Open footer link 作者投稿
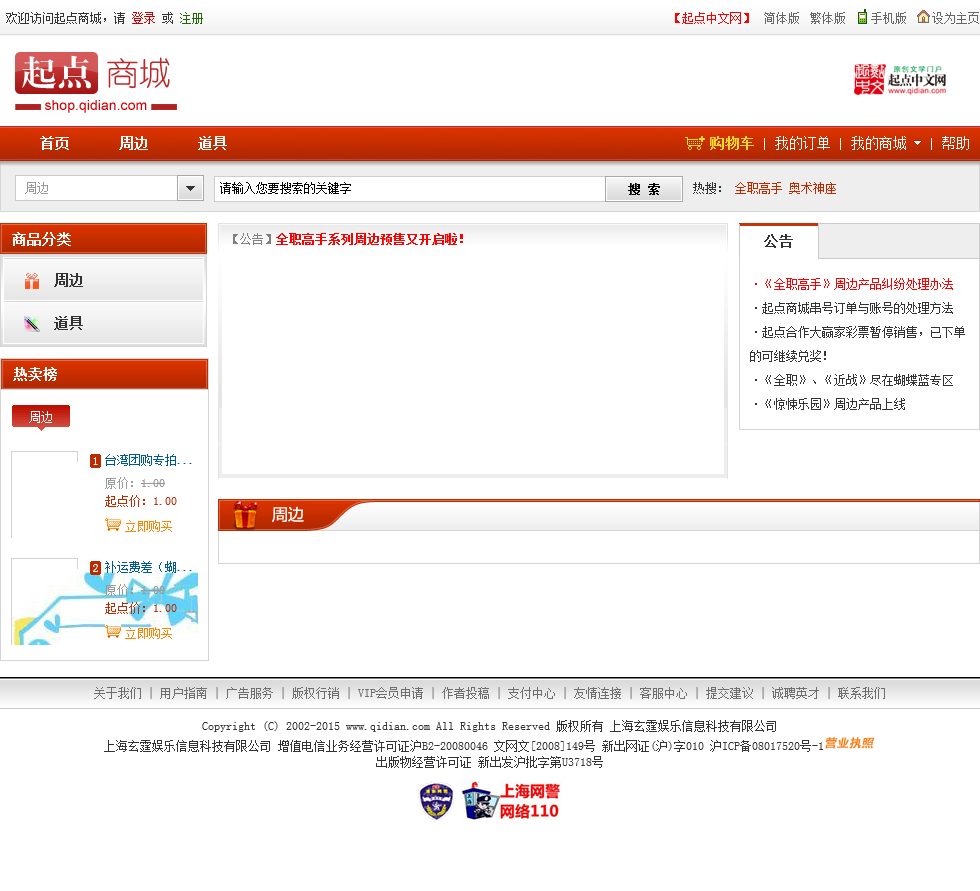This screenshot has height=891, width=980. [466, 693]
